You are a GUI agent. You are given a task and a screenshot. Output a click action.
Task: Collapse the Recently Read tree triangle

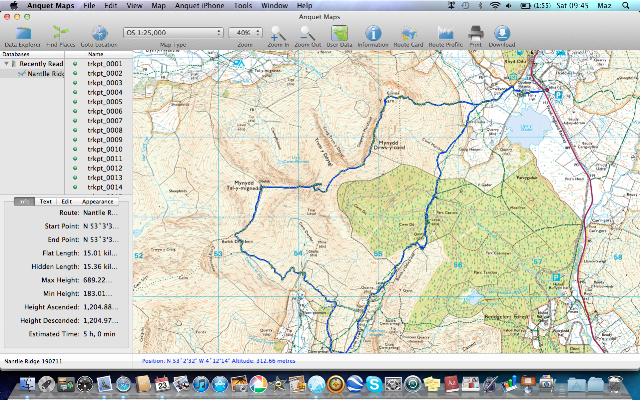click(x=7, y=64)
